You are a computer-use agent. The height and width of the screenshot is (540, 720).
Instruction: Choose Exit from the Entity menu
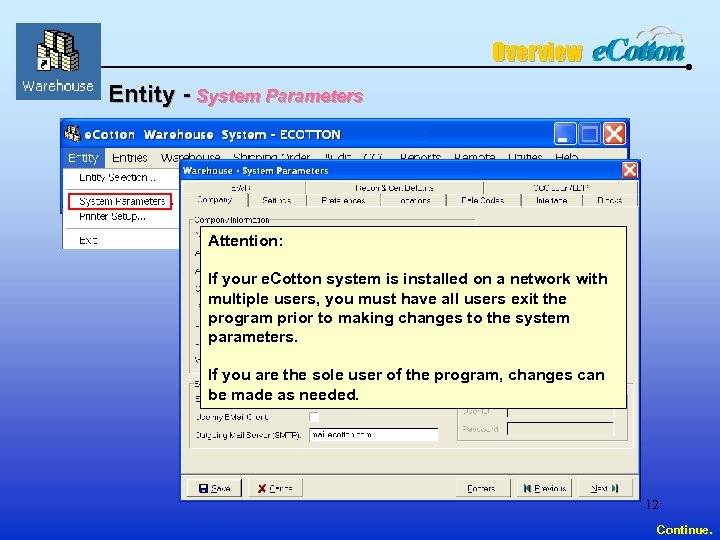(88, 240)
